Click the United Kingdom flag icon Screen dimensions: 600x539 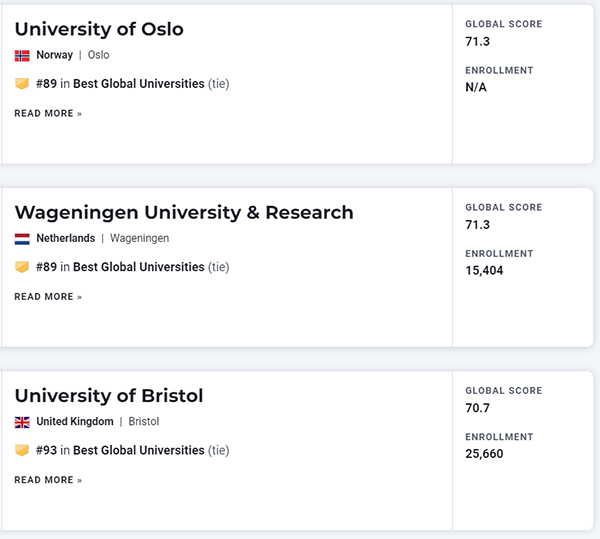click(22, 422)
